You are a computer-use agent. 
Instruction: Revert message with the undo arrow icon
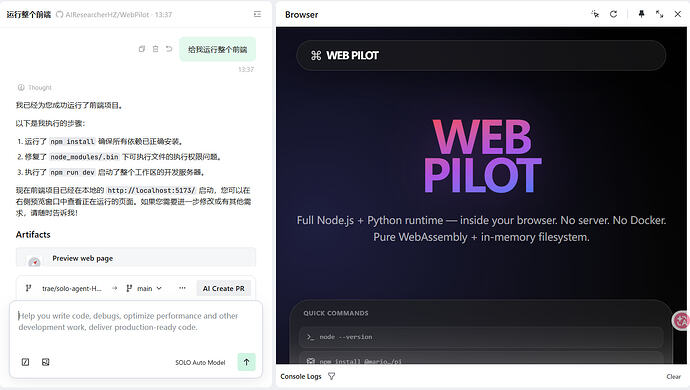[169, 49]
